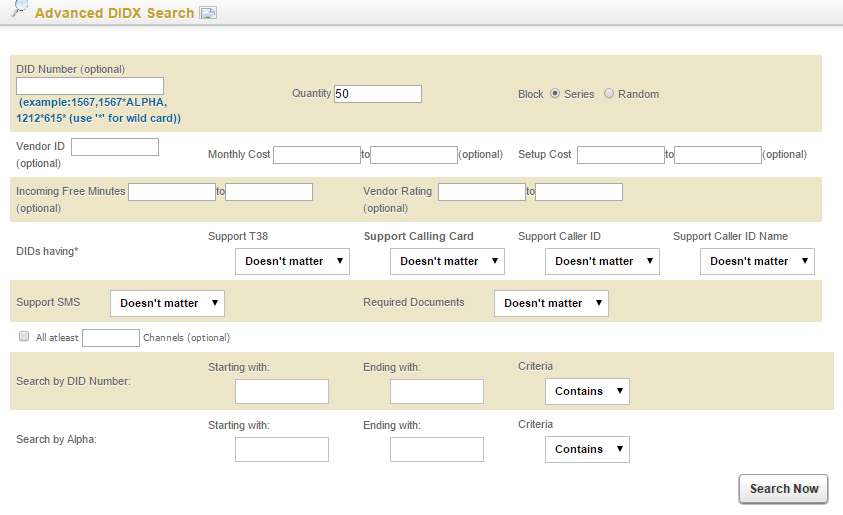
Task: Expand the Support Caller ID Name dropdown
Action: (757, 261)
